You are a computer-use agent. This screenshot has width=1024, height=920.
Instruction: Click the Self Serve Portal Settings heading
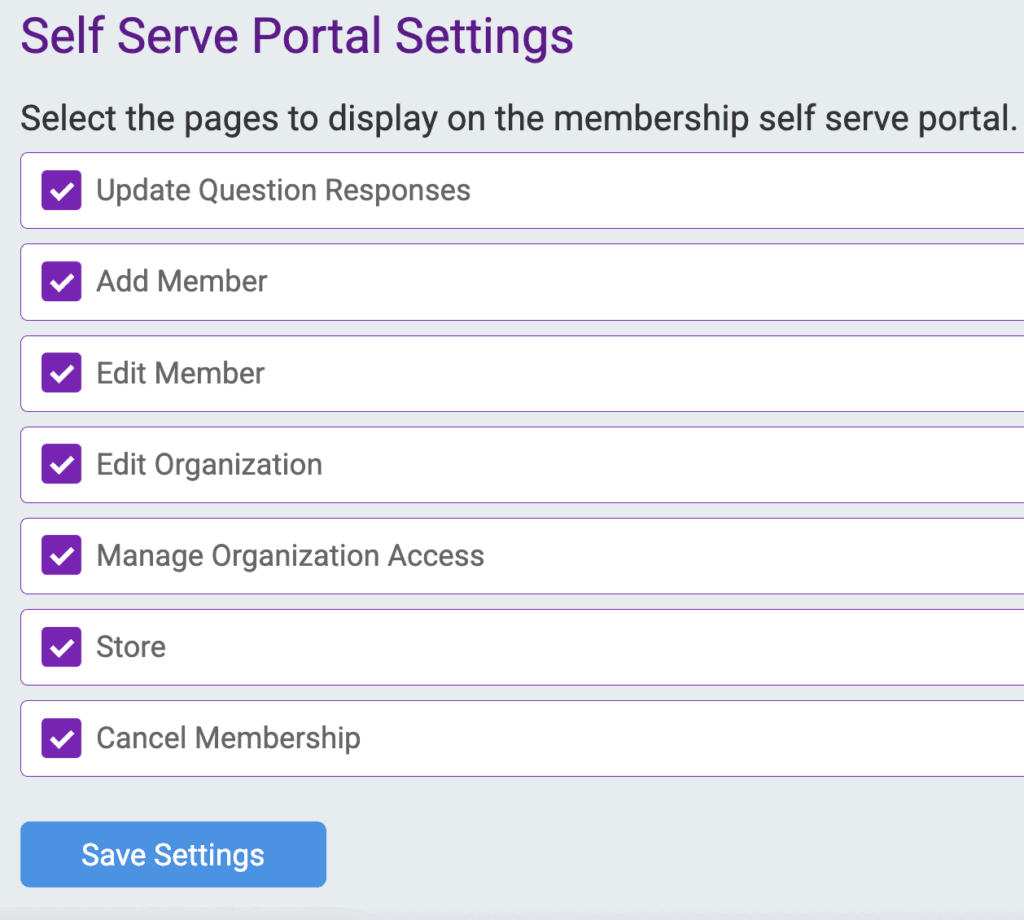coord(297,36)
